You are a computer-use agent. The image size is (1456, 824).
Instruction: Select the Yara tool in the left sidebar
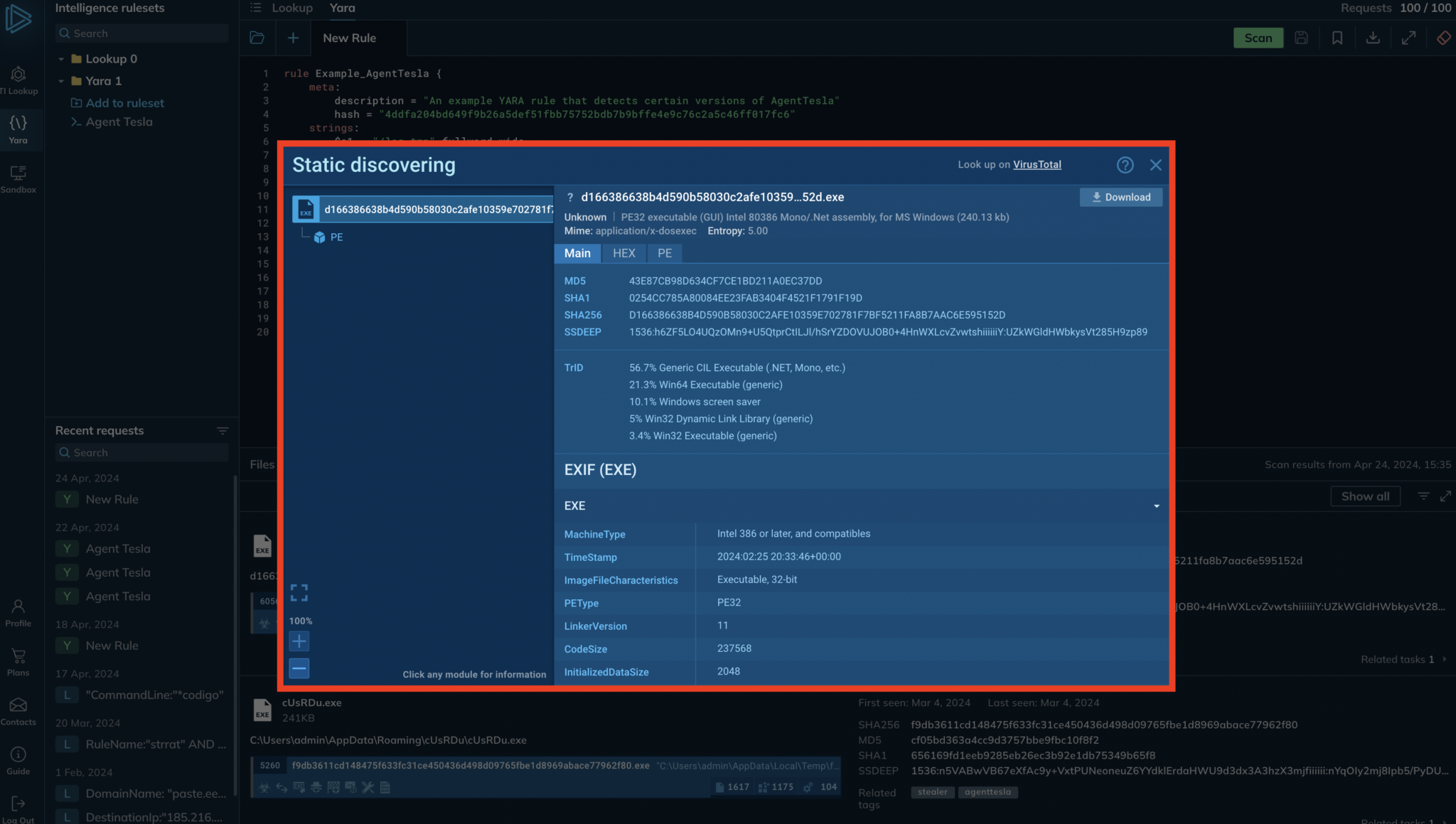click(x=18, y=128)
